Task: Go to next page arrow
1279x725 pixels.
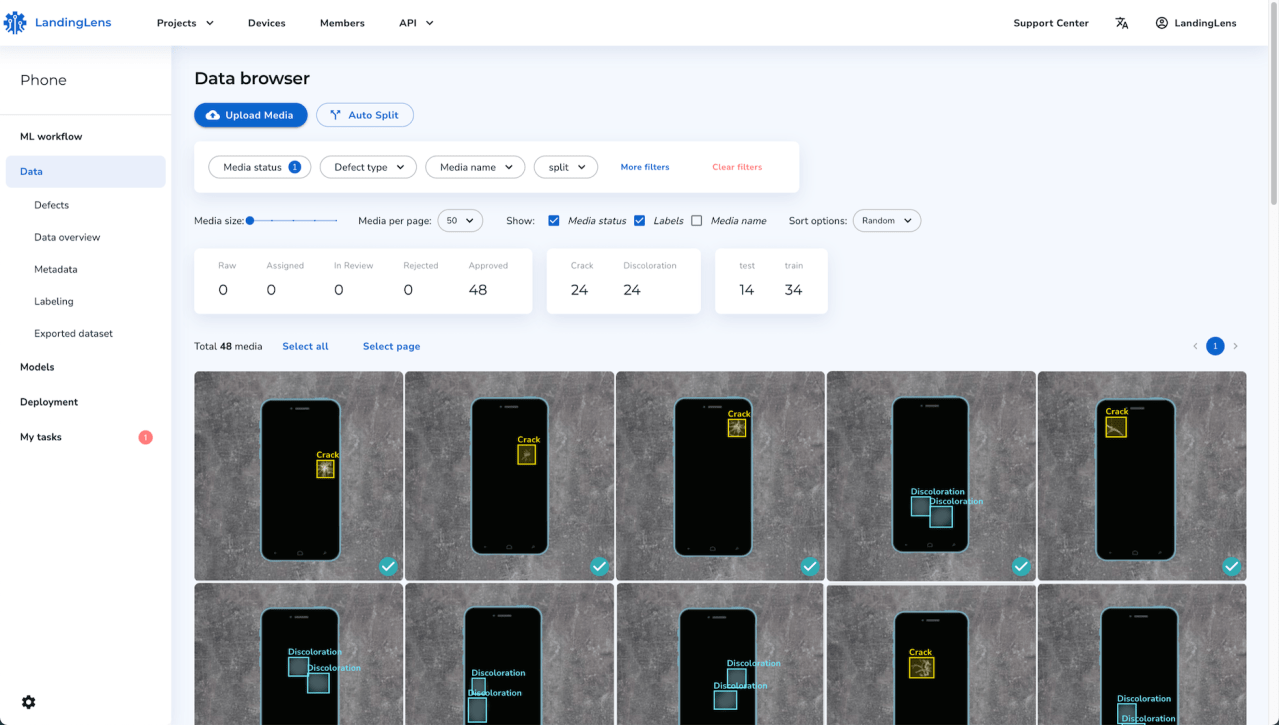Action: (x=1235, y=346)
